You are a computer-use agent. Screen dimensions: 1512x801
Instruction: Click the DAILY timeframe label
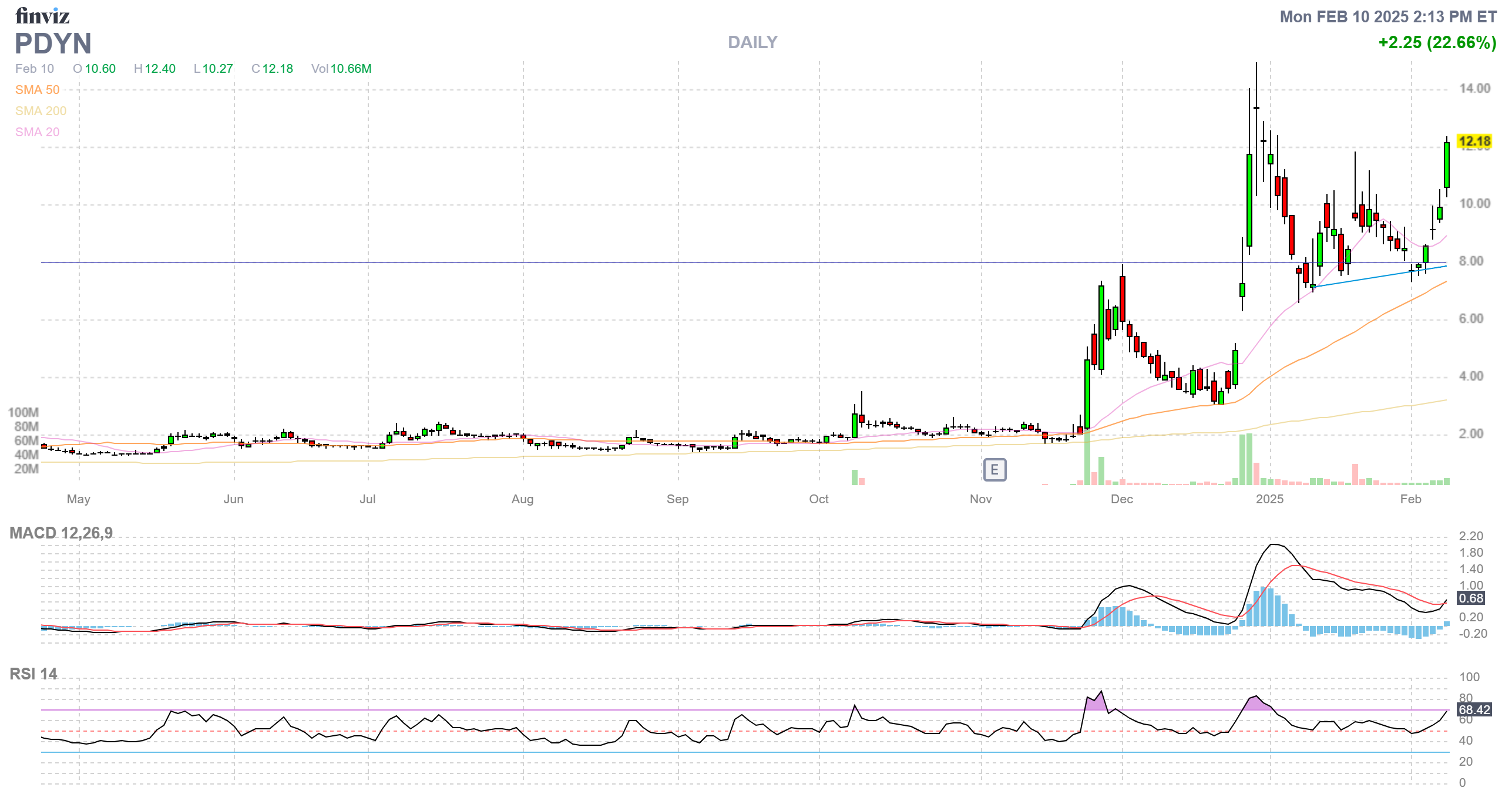tap(752, 42)
